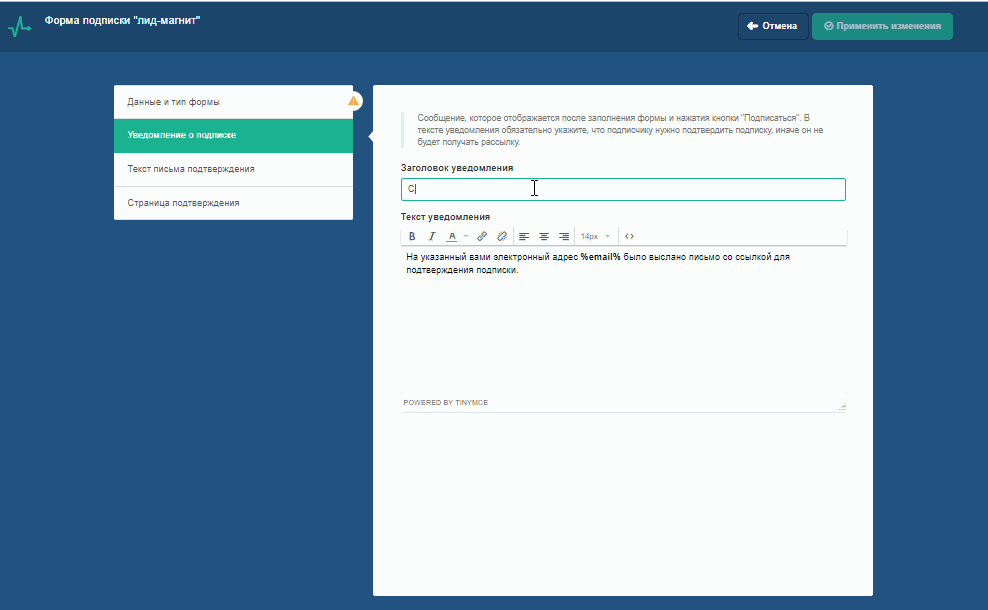The image size is (988, 610).
Task: Click the Форма подписки "лид-магнит" title
Action: pyautogui.click(x=122, y=21)
